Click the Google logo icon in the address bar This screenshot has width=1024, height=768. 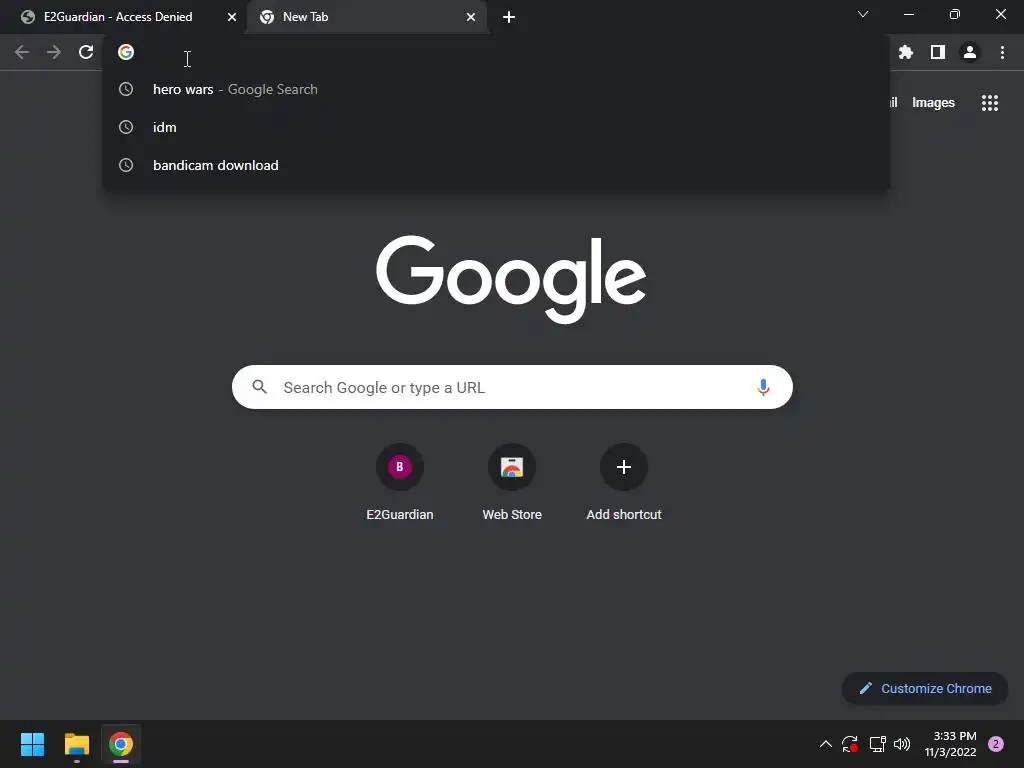tap(126, 52)
